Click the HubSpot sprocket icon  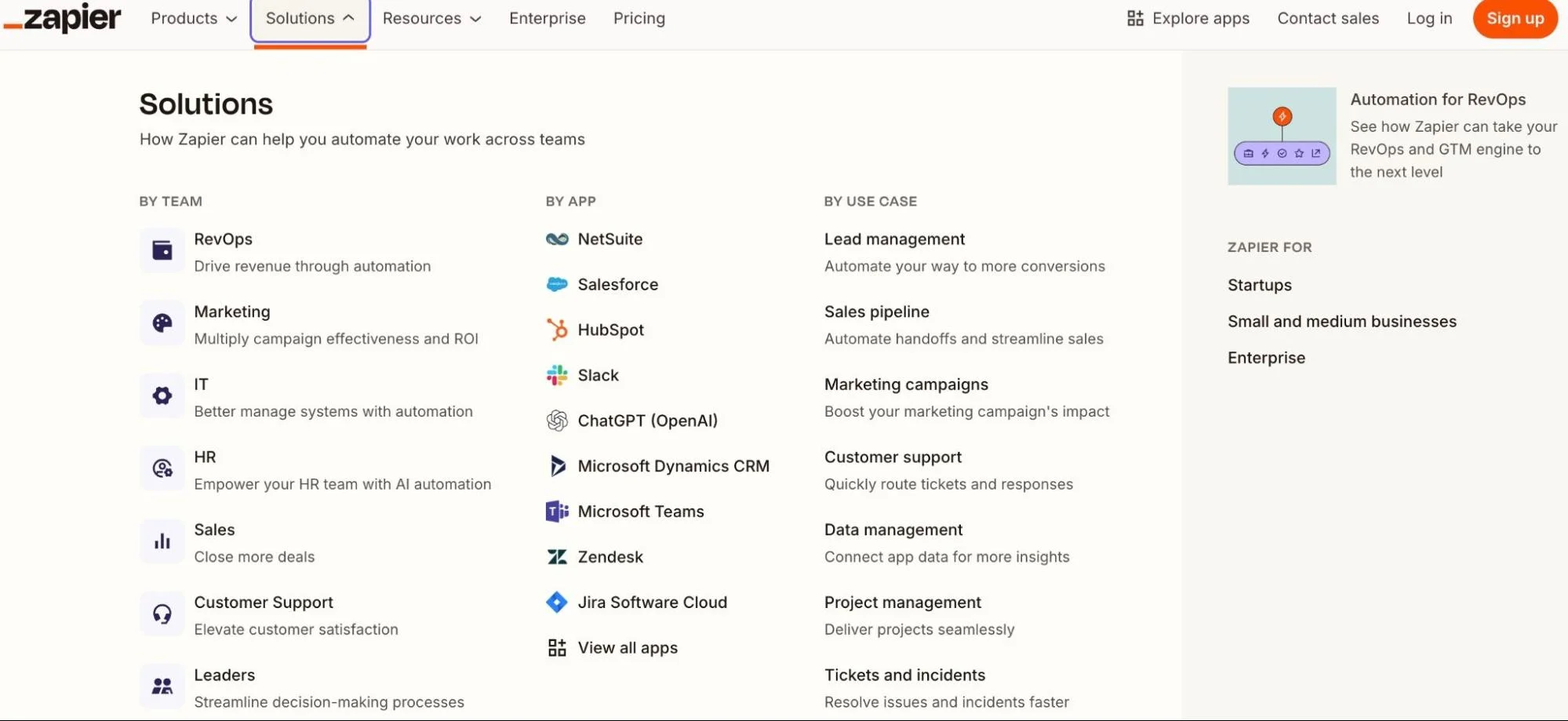click(557, 330)
